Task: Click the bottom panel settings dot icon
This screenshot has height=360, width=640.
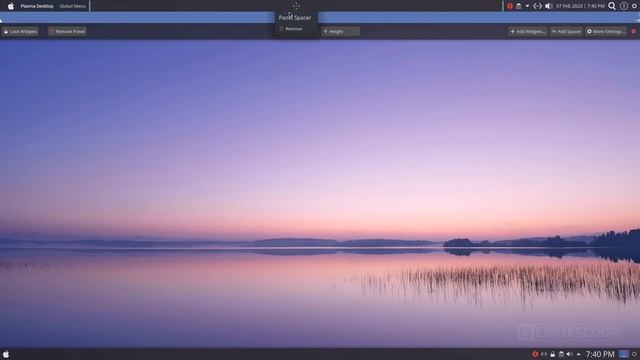Action: pyautogui.click(x=634, y=354)
